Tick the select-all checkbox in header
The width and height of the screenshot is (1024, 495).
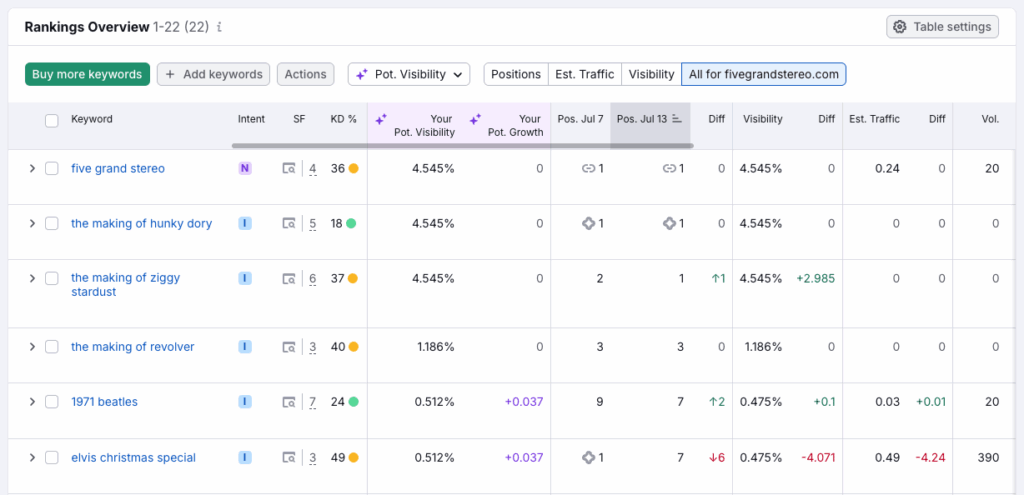pos(52,120)
